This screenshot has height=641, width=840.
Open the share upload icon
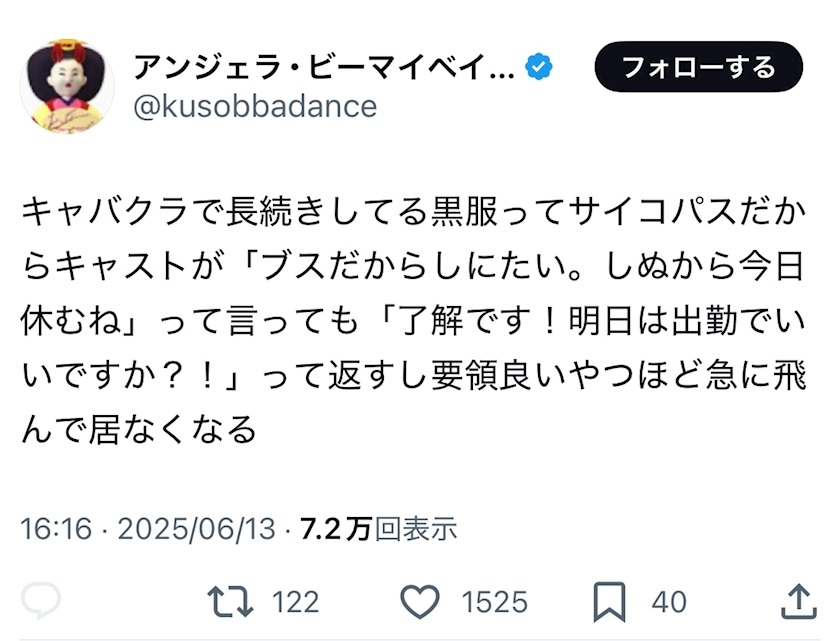[x=799, y=602]
